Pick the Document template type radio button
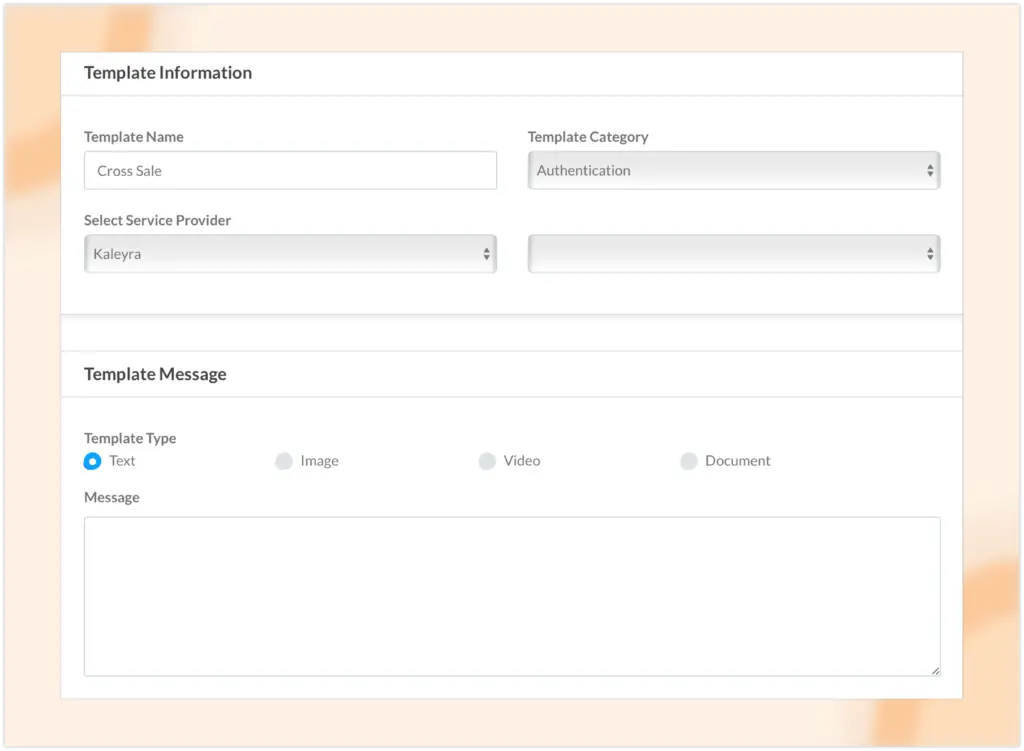The width and height of the screenshot is (1024, 751). pyautogui.click(x=688, y=461)
